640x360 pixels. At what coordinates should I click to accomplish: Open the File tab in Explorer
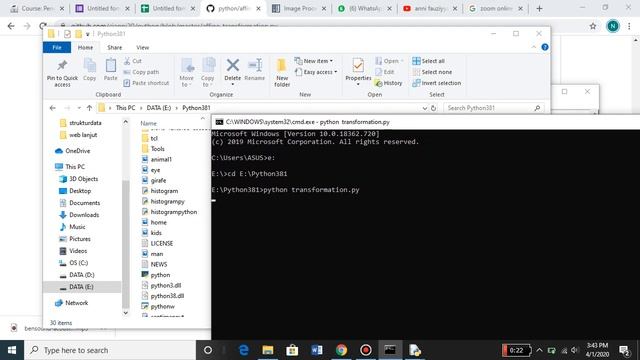tap(57, 47)
